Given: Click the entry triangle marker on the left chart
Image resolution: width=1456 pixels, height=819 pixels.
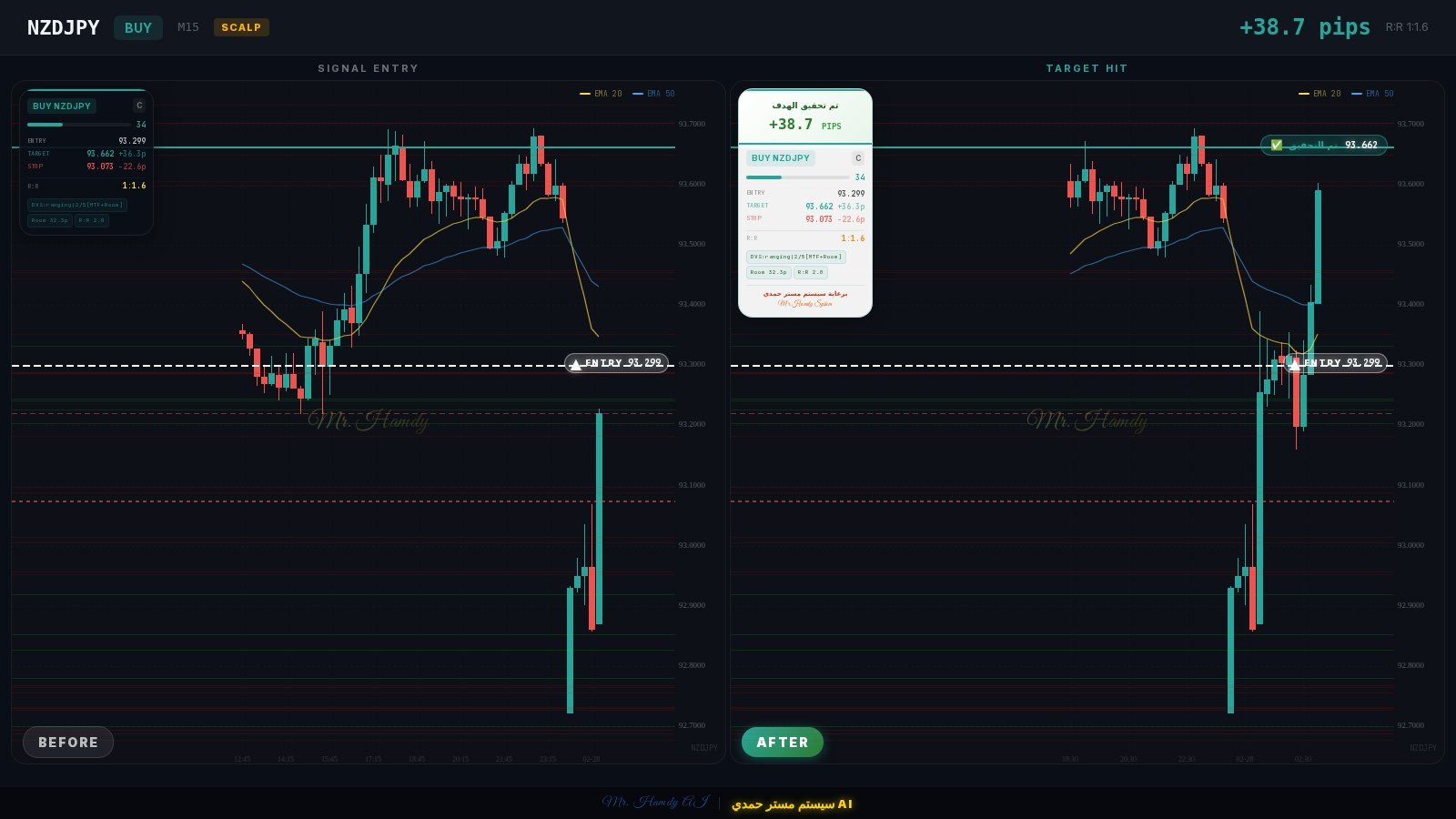Looking at the screenshot, I should pos(575,365).
